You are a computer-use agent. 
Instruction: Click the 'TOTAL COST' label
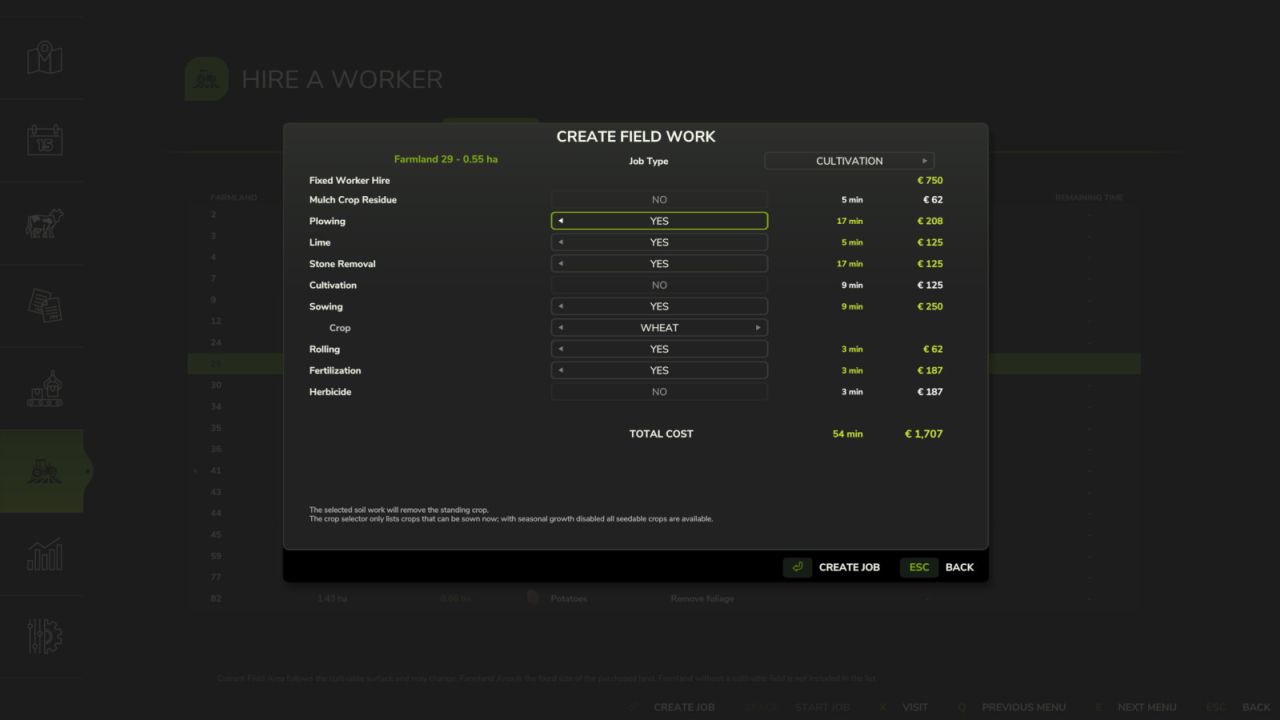tap(661, 434)
